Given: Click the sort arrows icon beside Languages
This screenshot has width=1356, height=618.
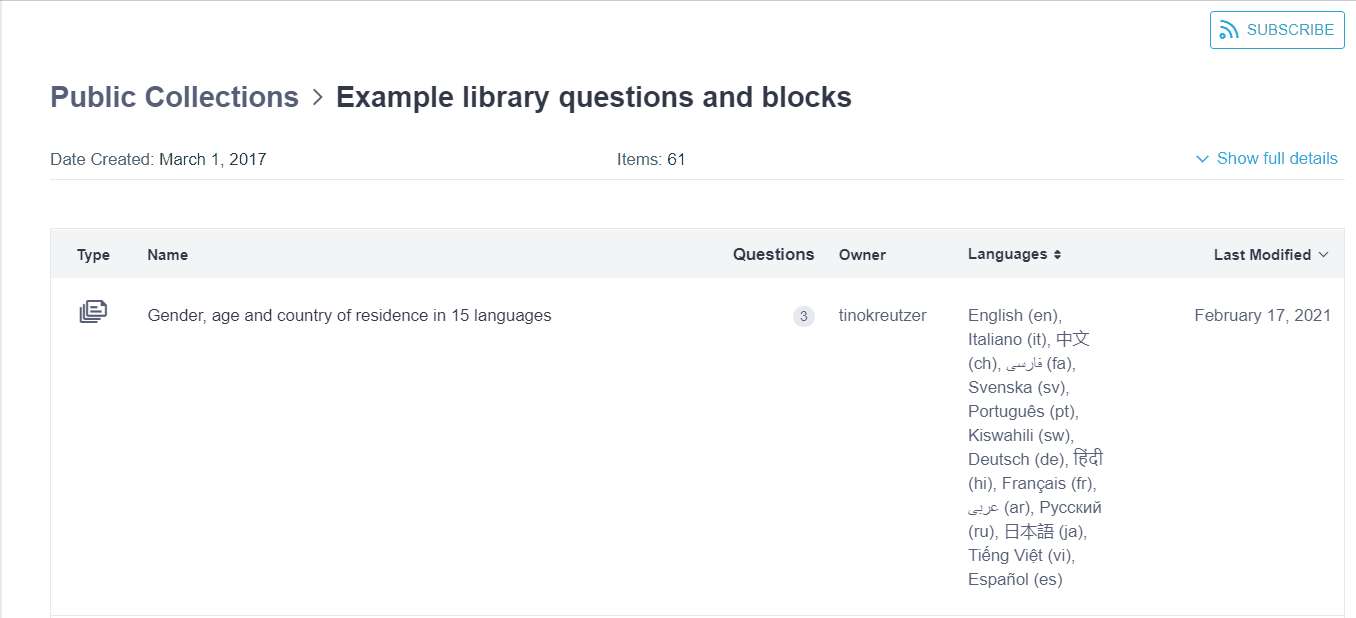Looking at the screenshot, I should (1057, 255).
